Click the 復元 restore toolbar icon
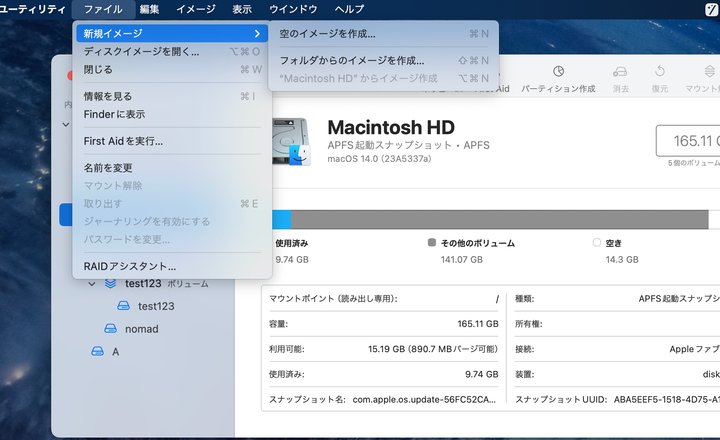720x440 pixels. 660,71
